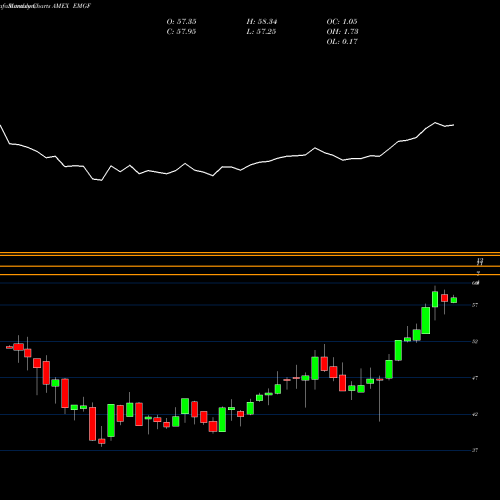500x500 pixels.
Task: Click the 42 price axis label
Action: [x=475, y=414]
